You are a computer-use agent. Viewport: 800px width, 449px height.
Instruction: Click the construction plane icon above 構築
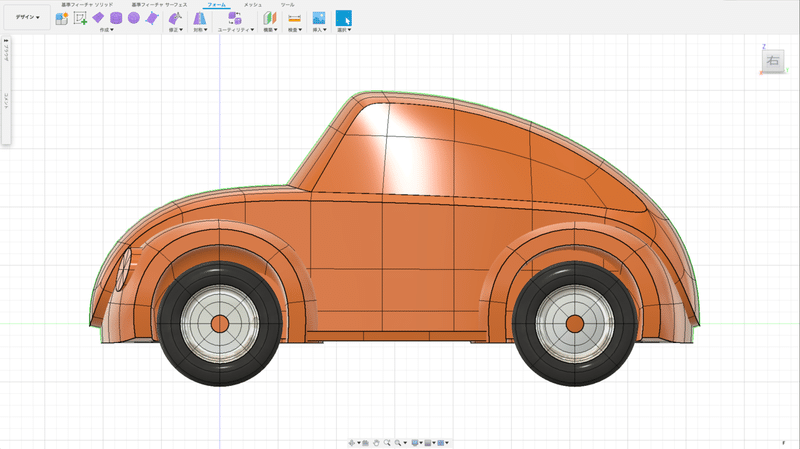269,18
